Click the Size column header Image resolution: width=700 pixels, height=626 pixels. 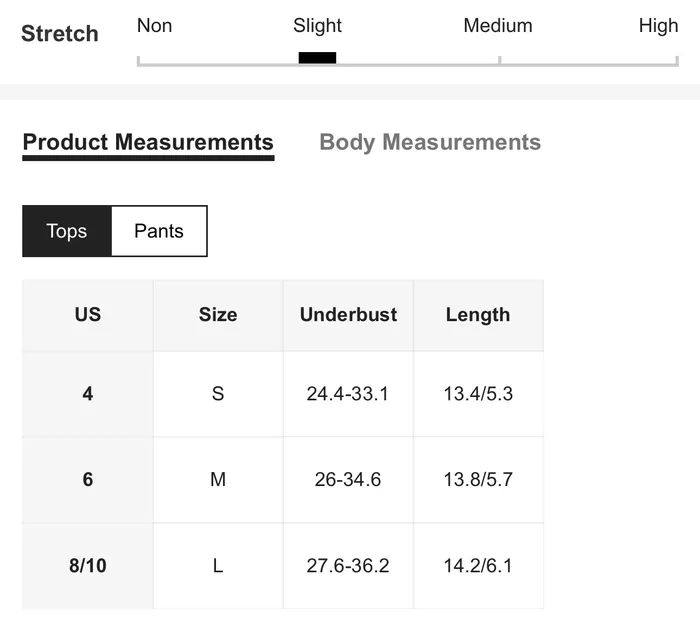pyautogui.click(x=218, y=315)
